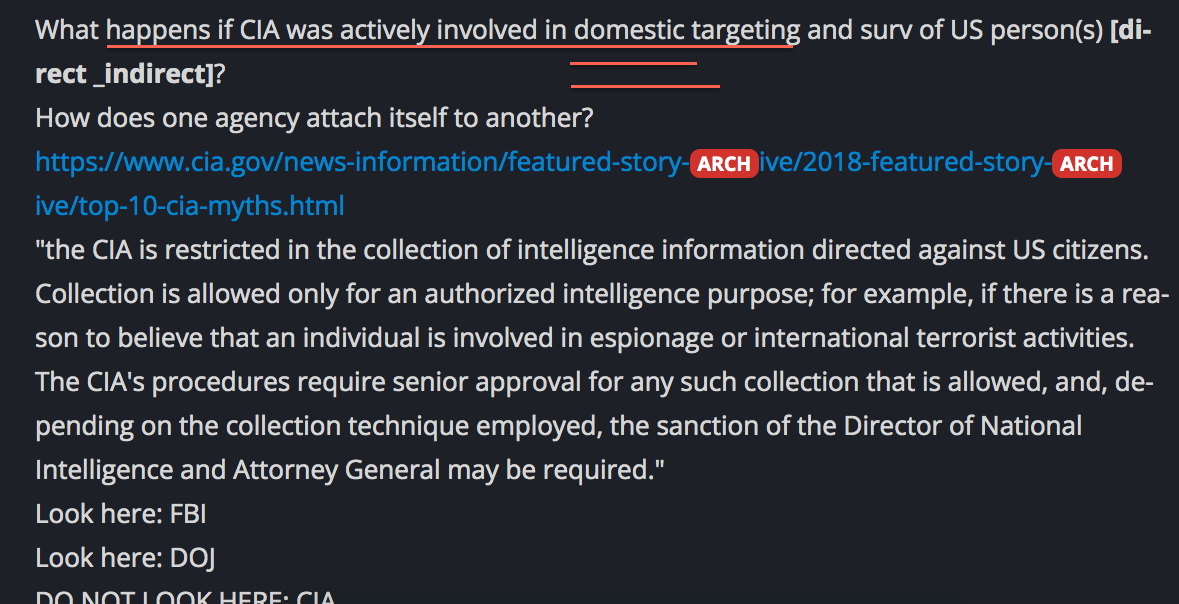Image resolution: width=1179 pixels, height=604 pixels.
Task: Click the bold "rect _indirect]" text
Action: 125,74
